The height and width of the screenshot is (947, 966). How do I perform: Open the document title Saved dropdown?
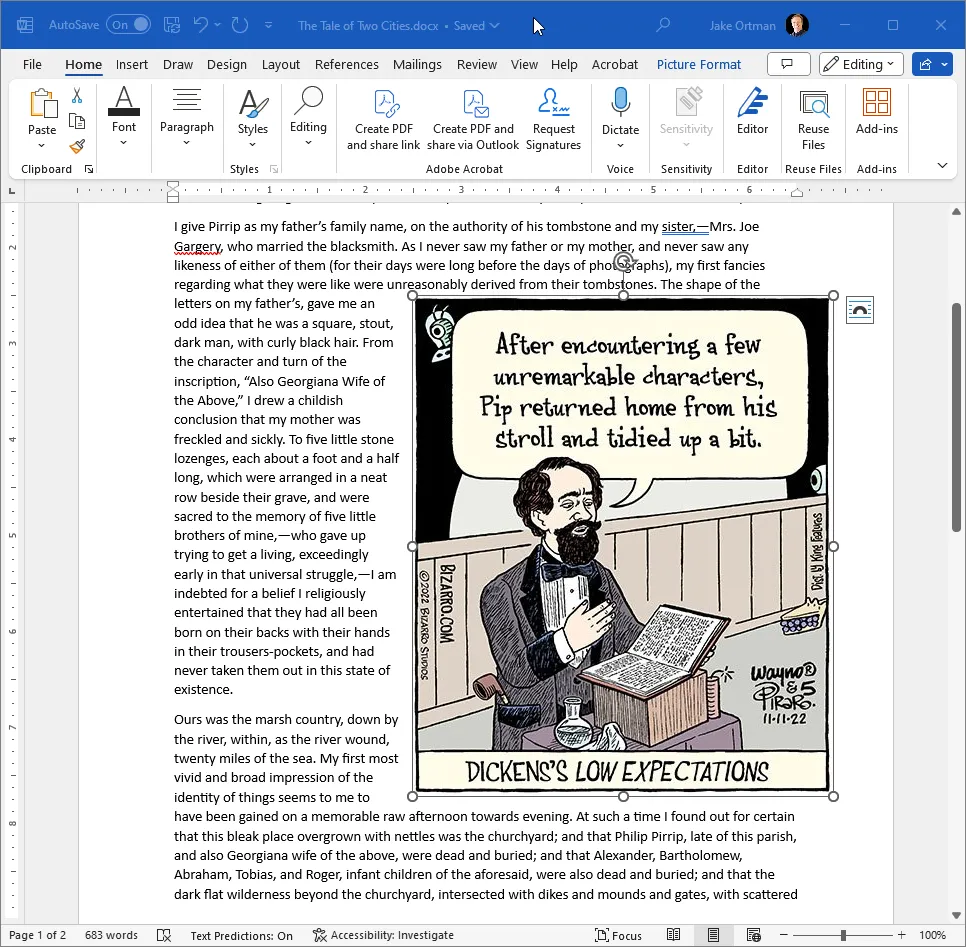click(495, 25)
